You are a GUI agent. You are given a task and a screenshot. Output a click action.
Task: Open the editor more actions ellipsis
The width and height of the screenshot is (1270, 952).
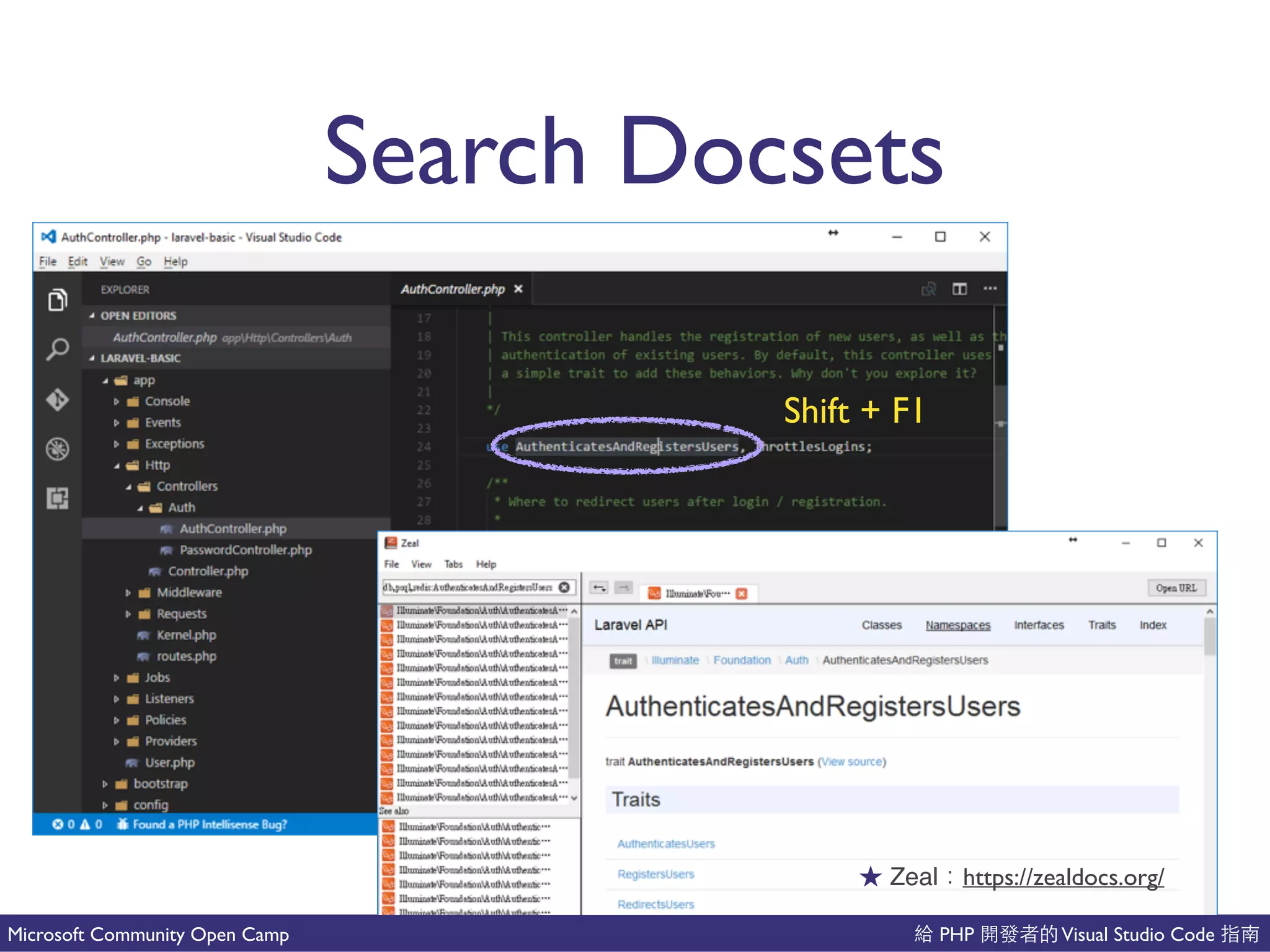(x=990, y=288)
